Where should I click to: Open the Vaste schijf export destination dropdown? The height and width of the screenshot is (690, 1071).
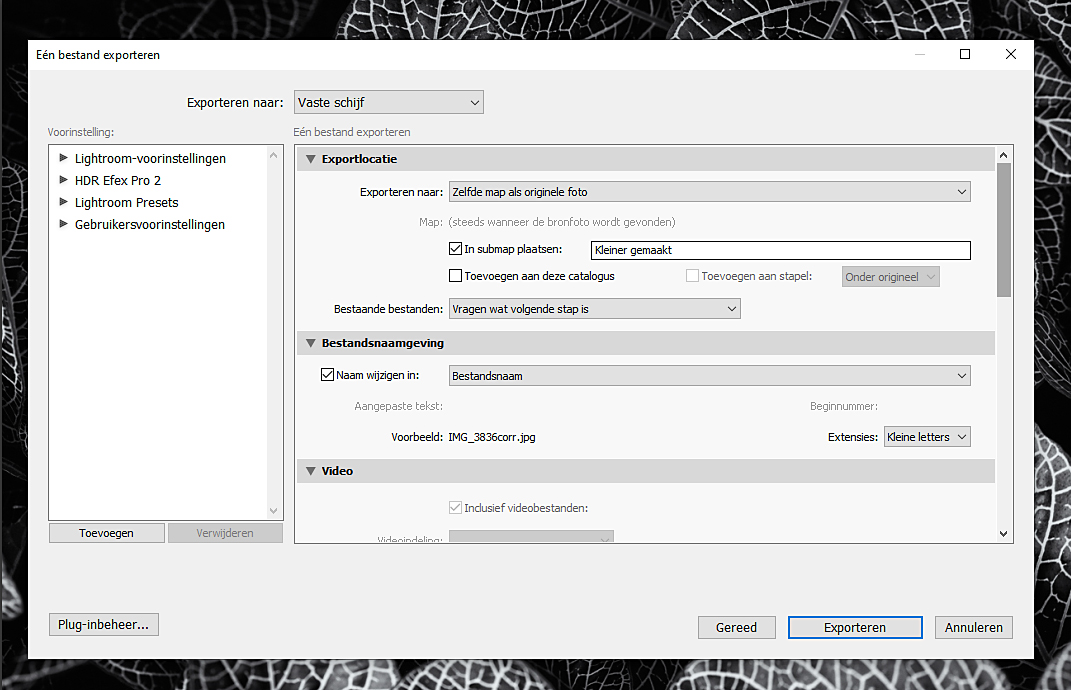click(x=388, y=102)
